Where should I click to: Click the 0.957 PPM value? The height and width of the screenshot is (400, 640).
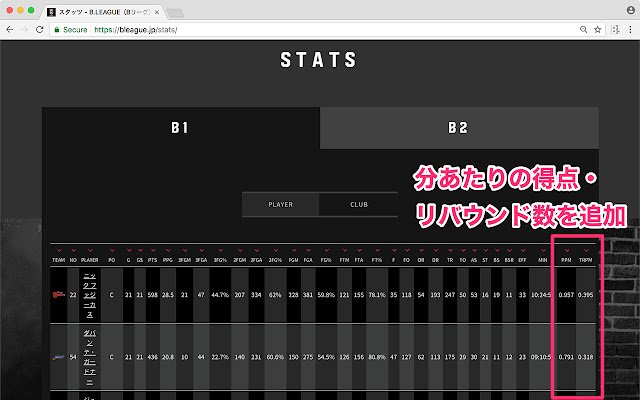(566, 295)
